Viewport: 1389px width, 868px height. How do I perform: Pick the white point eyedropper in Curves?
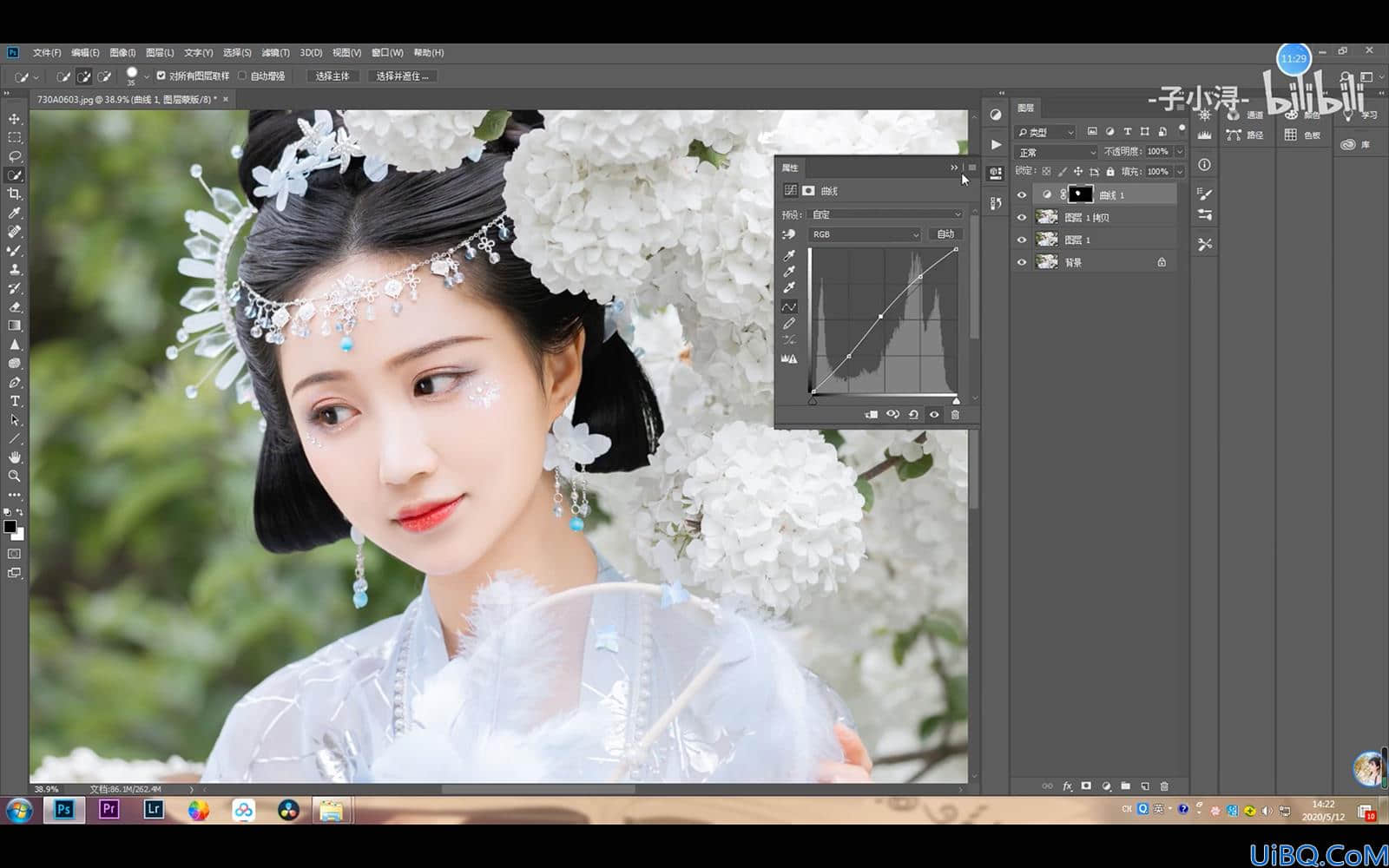[x=789, y=288]
